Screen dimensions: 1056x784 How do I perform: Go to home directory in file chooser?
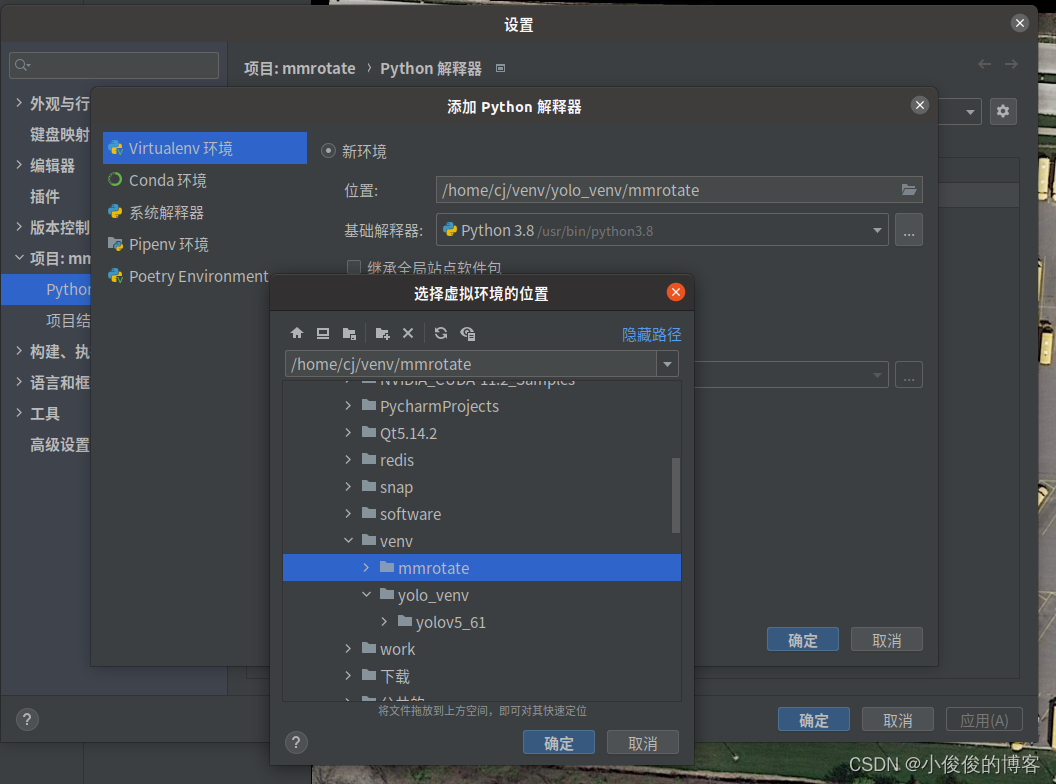point(297,333)
